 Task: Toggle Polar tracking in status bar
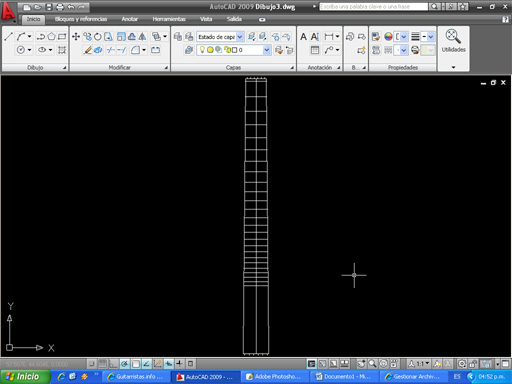125,364
